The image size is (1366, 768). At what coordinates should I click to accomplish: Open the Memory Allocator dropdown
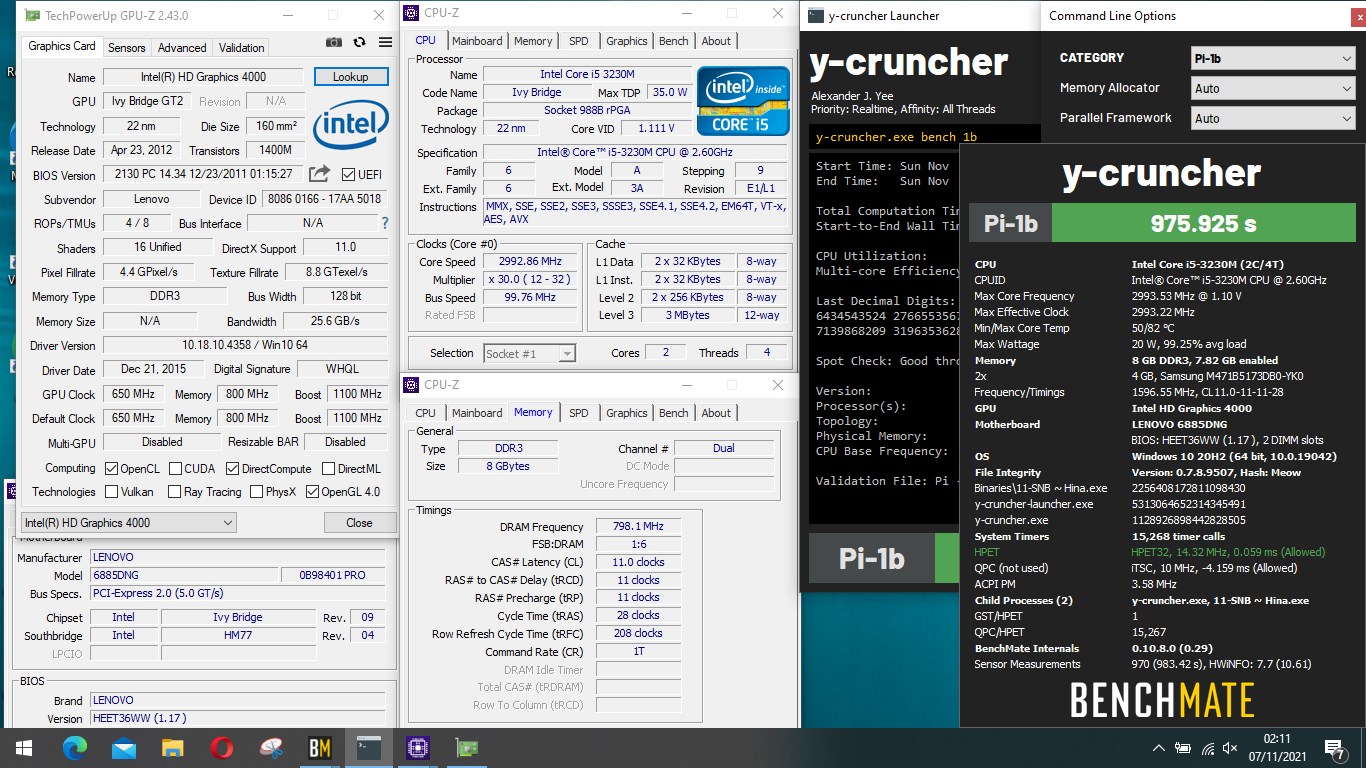[1273, 88]
